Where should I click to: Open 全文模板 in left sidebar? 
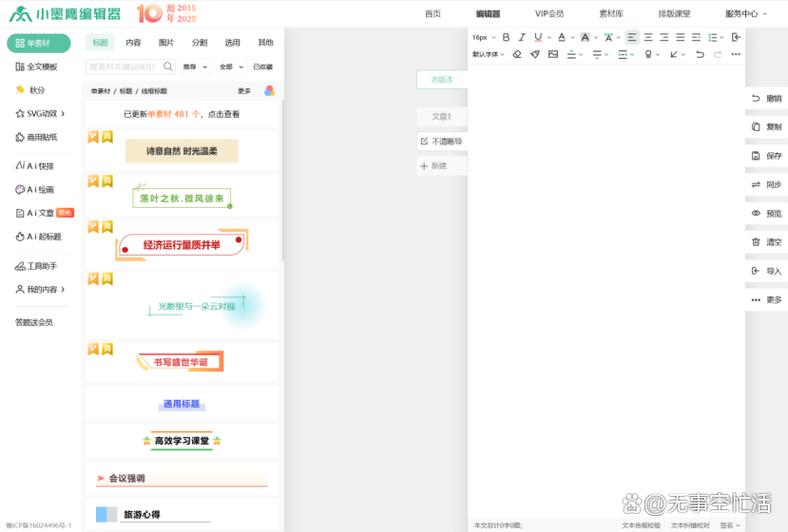coord(36,66)
